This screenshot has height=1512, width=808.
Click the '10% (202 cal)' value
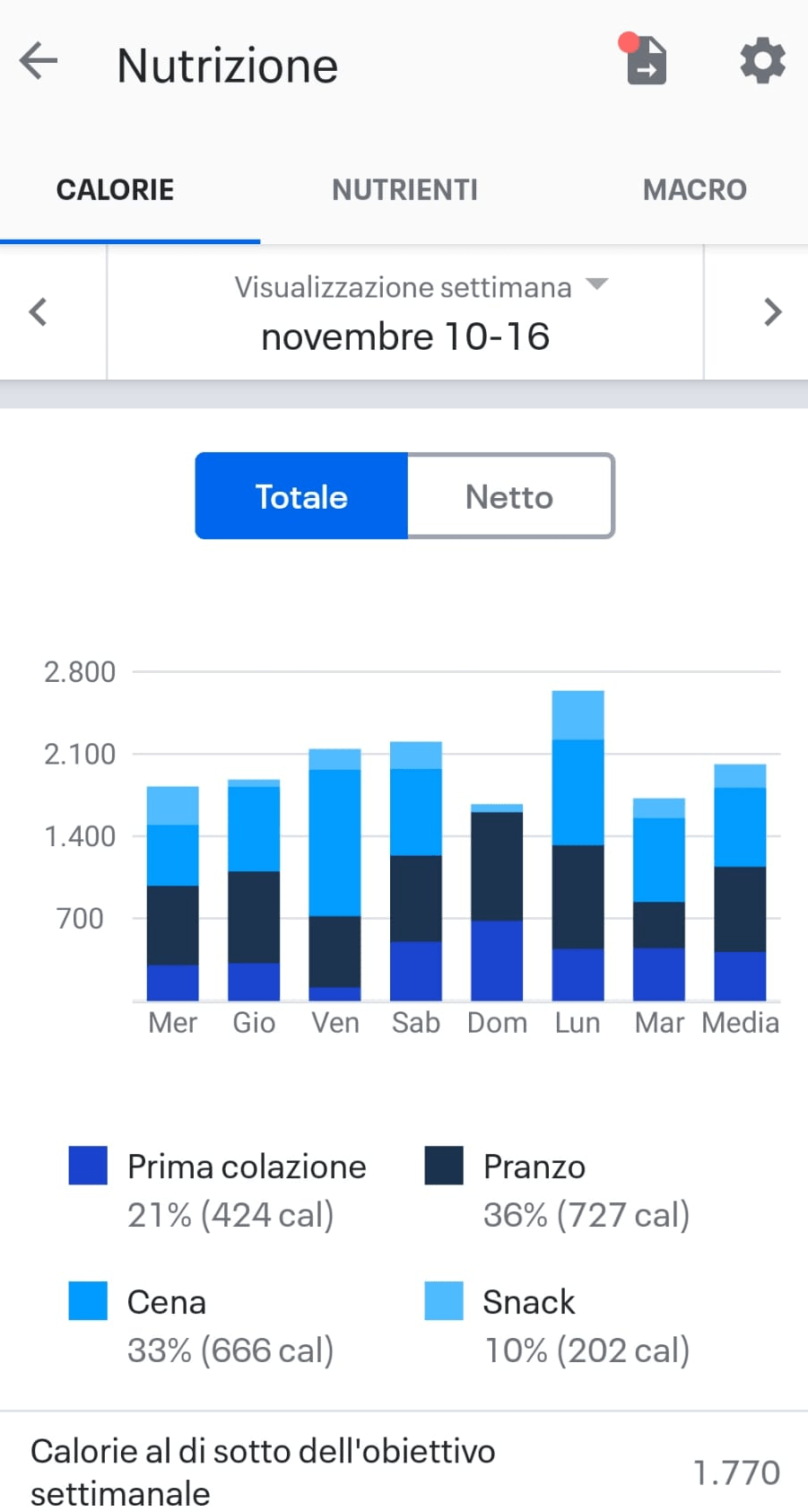point(587,1350)
